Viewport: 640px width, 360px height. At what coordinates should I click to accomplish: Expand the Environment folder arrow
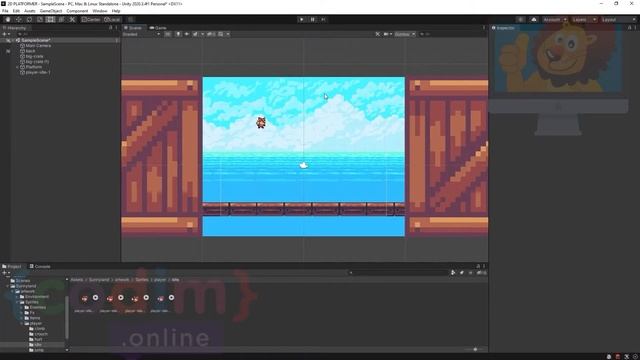coord(17,297)
